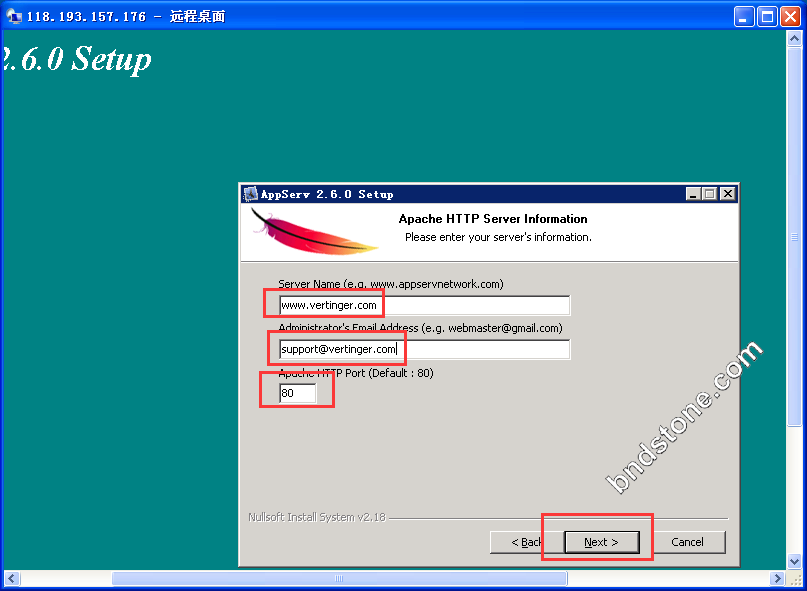Click the horizontal scrollbar right arrow

click(777, 578)
